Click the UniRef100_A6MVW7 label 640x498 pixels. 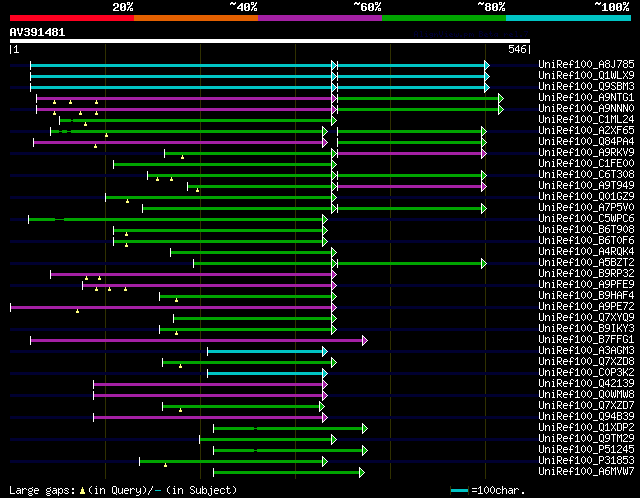[586, 472]
